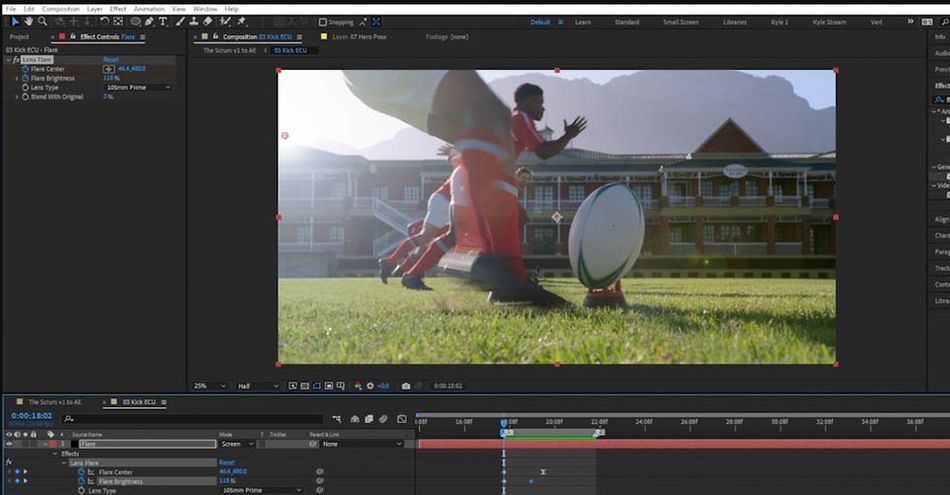Select the Ellipse shape tool
The width and height of the screenshot is (950, 495).
pyautogui.click(x=136, y=22)
